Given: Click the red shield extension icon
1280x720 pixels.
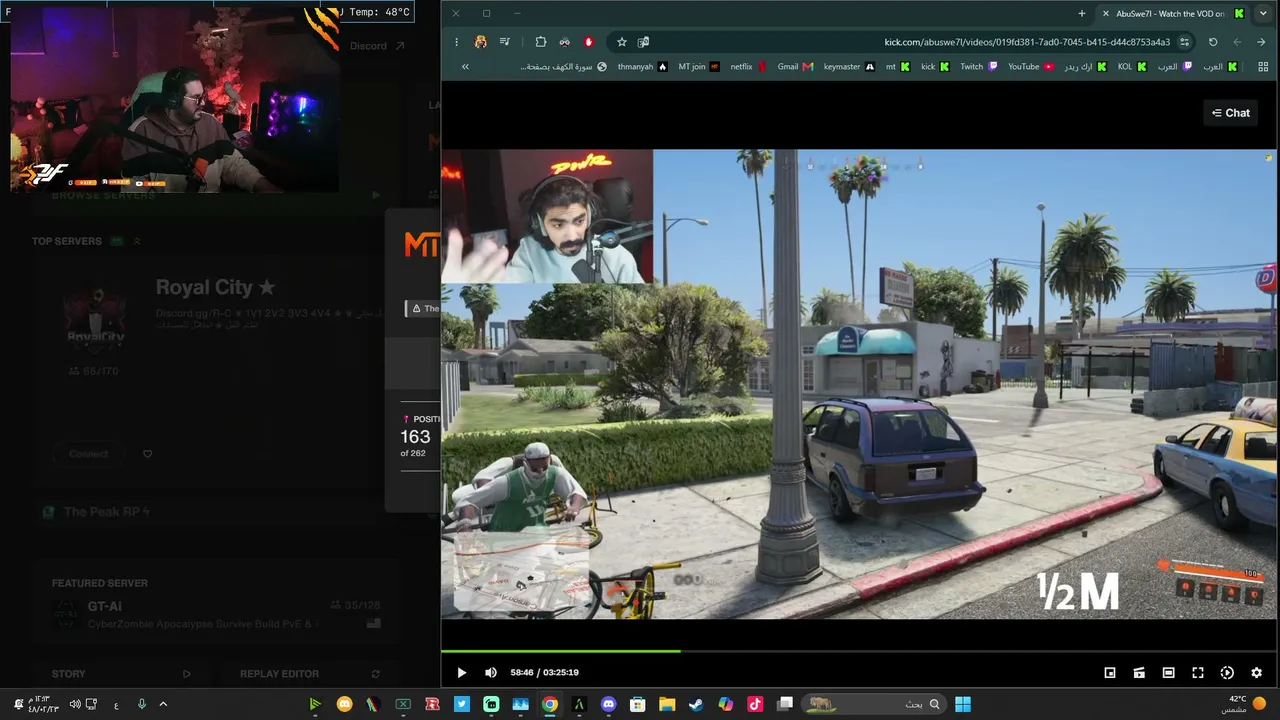Looking at the screenshot, I should (x=589, y=42).
